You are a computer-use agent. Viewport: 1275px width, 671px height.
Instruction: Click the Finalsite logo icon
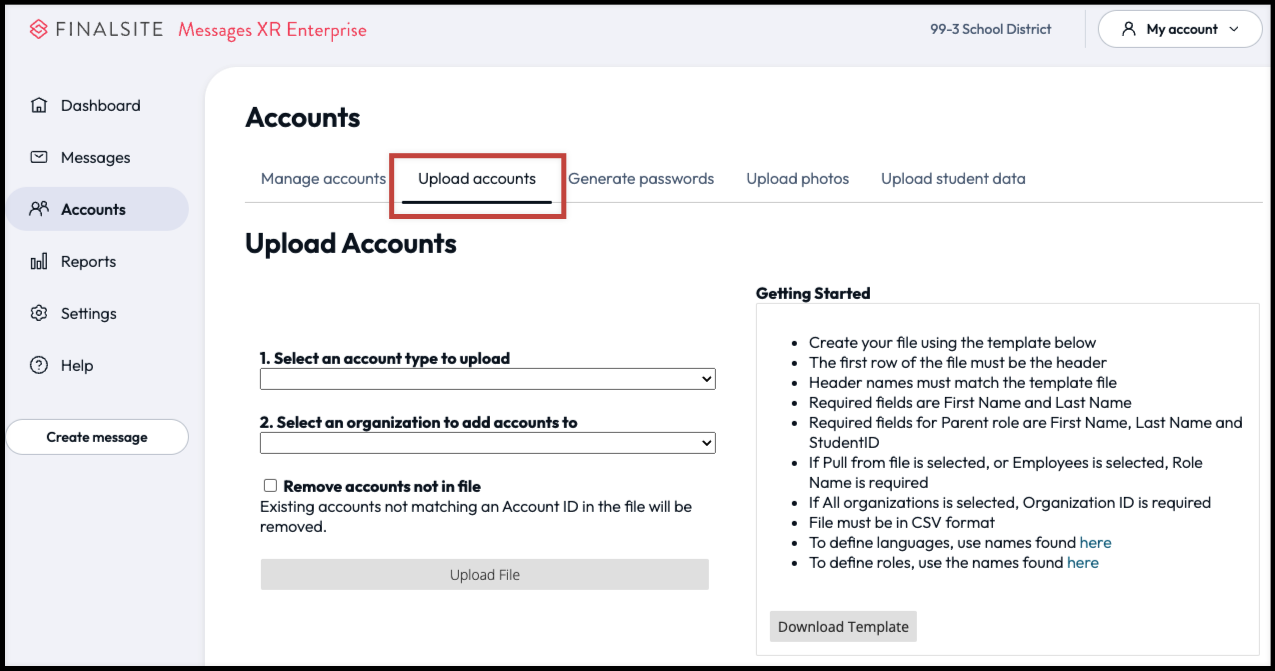[38, 29]
